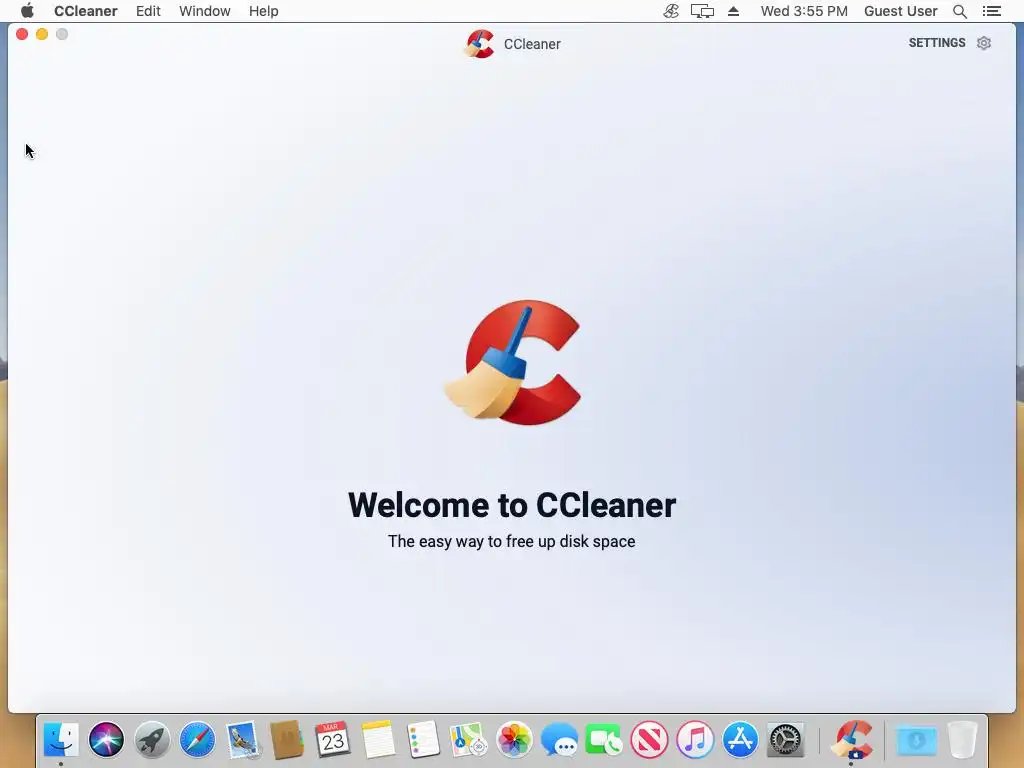Open Notes icon in Dock
Viewport: 1024px width, 768px height.
[378, 740]
